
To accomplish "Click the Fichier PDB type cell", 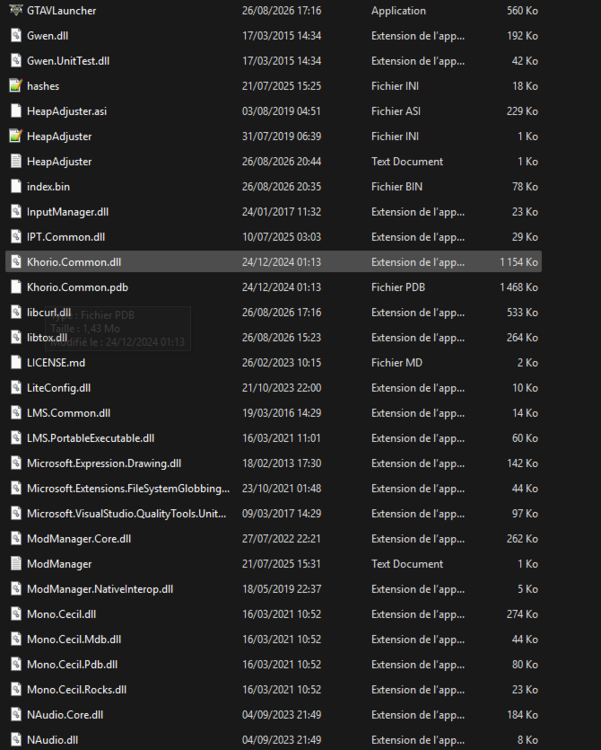I will tap(398, 287).
